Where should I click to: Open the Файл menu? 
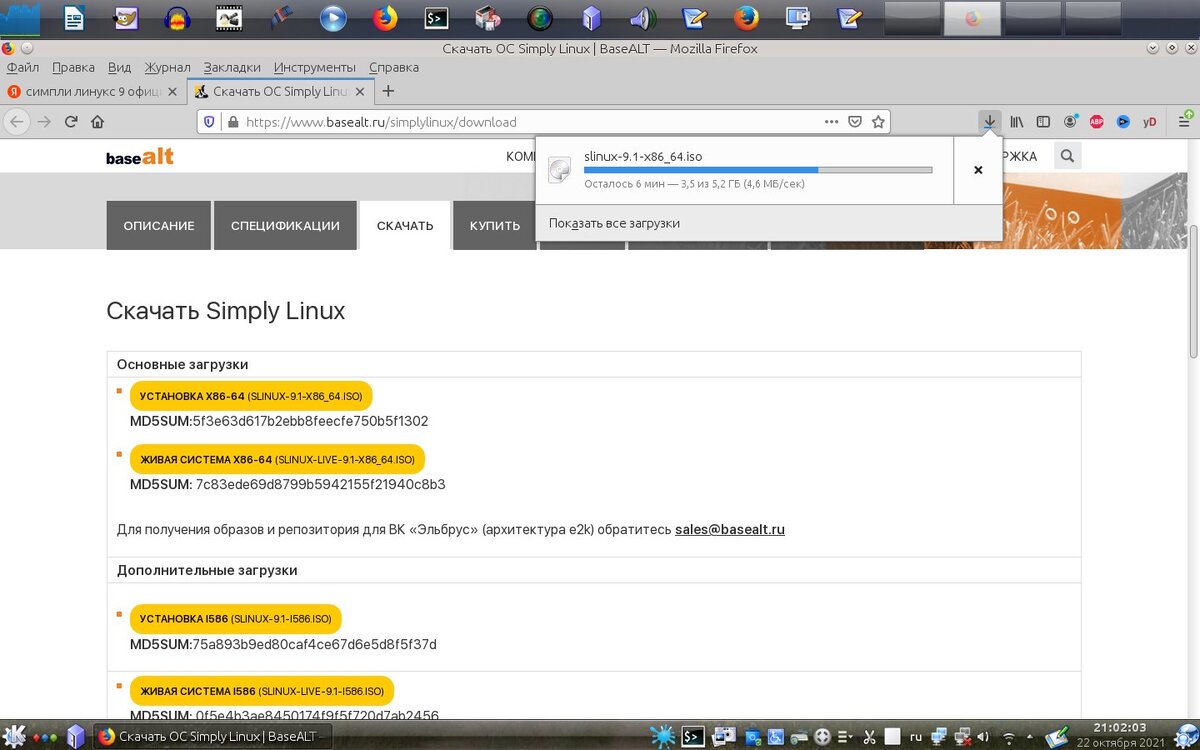[23, 67]
